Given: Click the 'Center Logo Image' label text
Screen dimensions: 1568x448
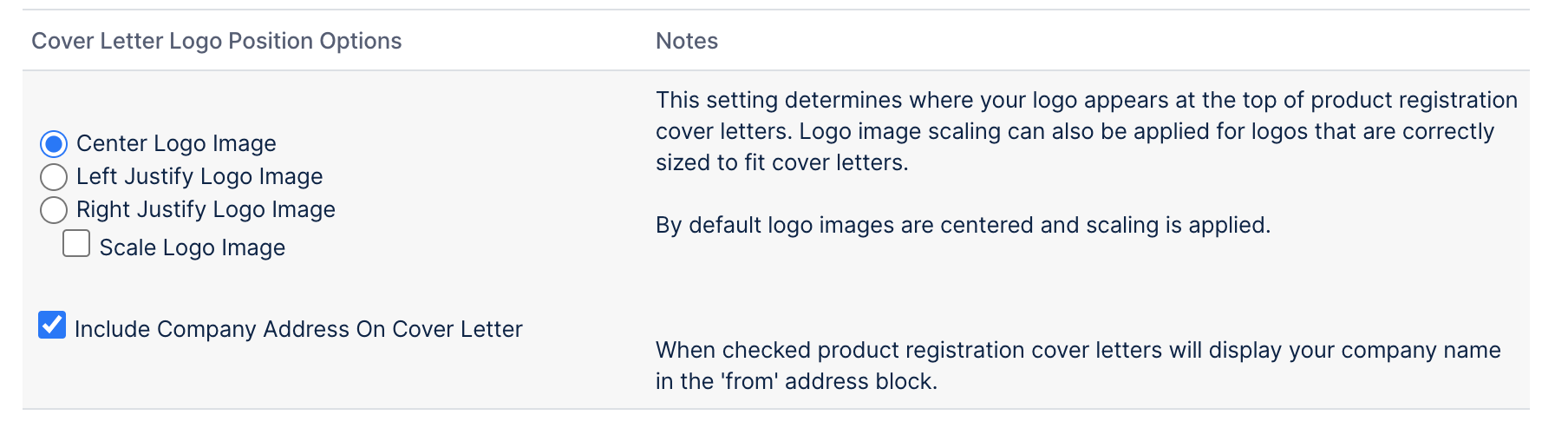Looking at the screenshot, I should (176, 143).
